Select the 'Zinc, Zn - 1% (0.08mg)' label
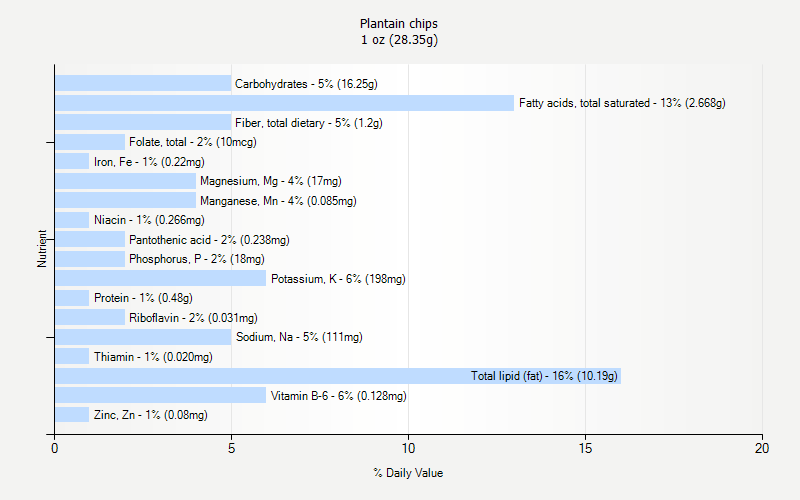800x500 pixels. pyautogui.click(x=151, y=415)
